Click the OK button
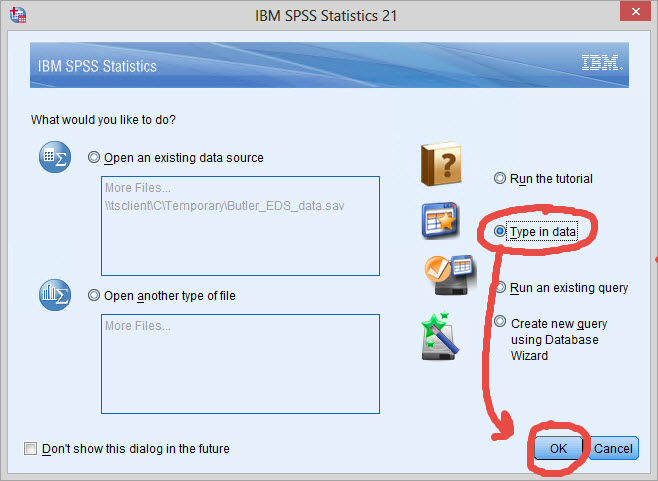 (x=558, y=448)
